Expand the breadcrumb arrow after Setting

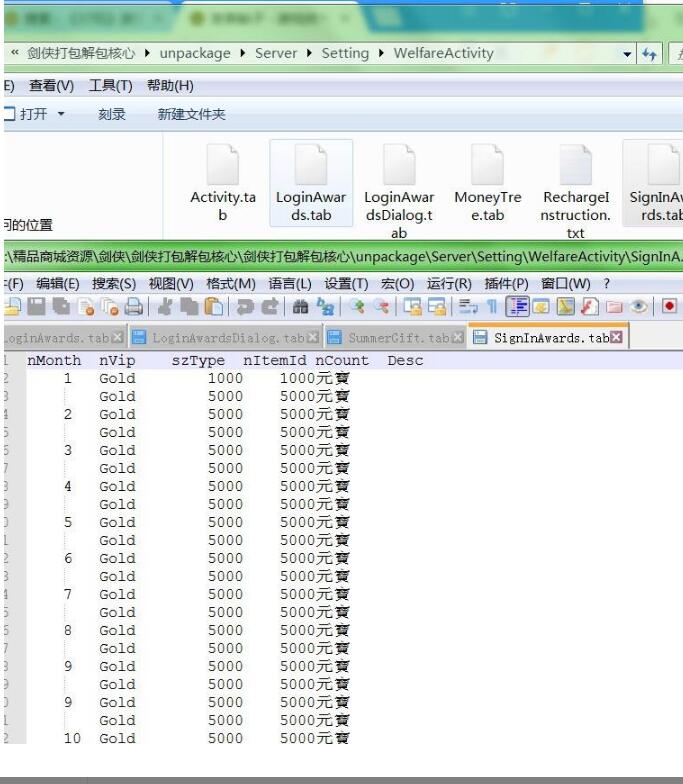point(381,53)
